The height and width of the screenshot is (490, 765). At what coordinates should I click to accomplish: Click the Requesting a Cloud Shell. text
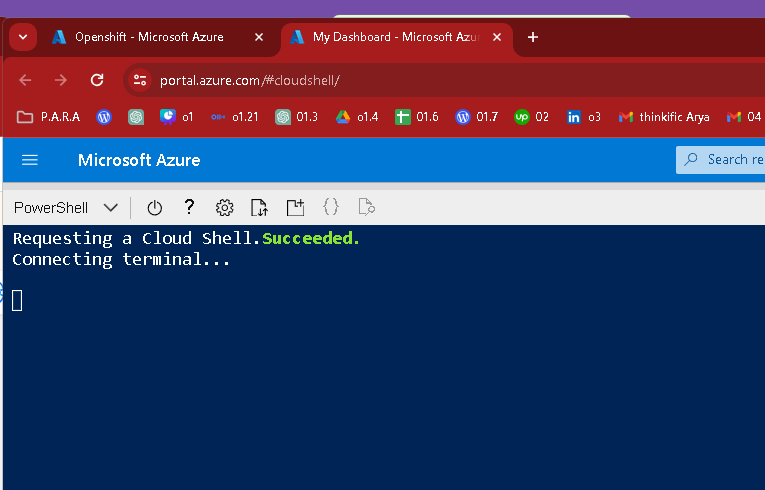pos(137,238)
